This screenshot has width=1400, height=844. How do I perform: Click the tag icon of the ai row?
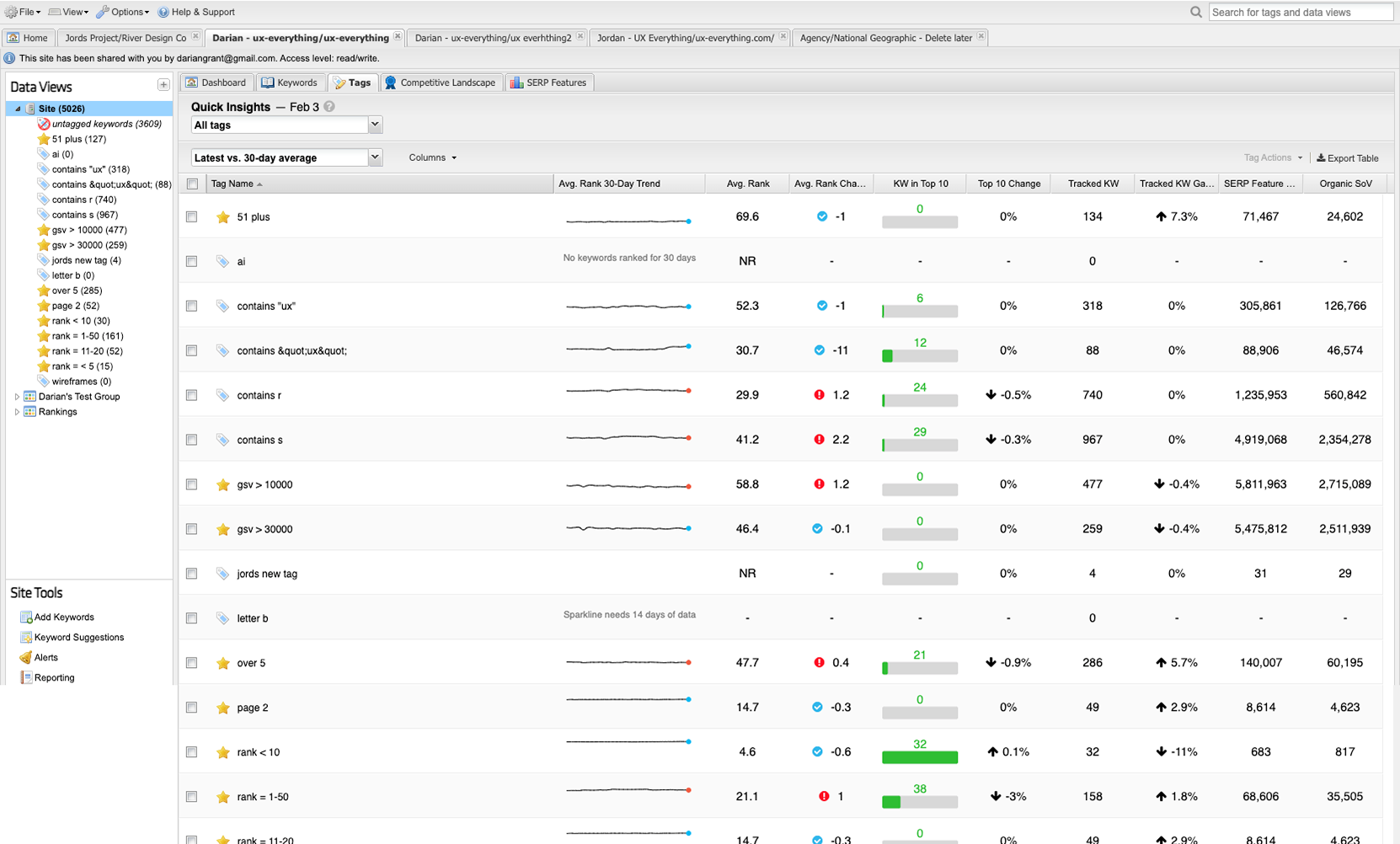pos(223,262)
